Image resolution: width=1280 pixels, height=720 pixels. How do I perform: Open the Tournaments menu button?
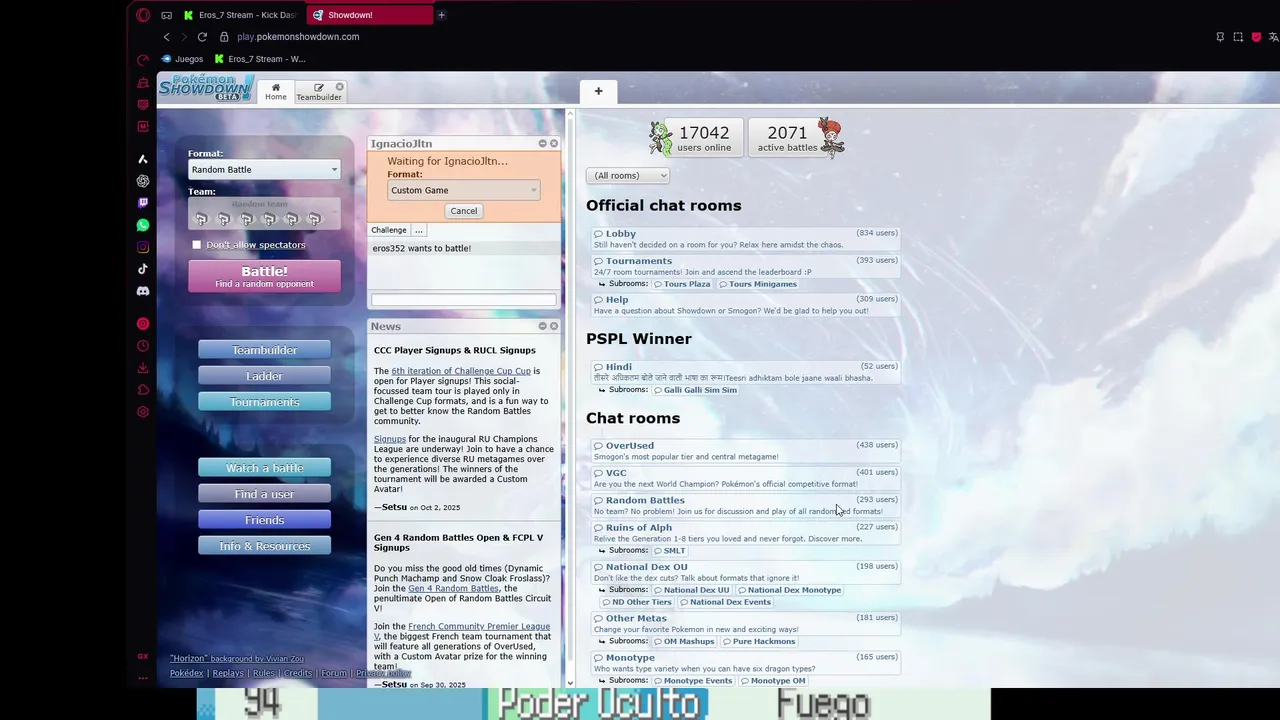(264, 402)
